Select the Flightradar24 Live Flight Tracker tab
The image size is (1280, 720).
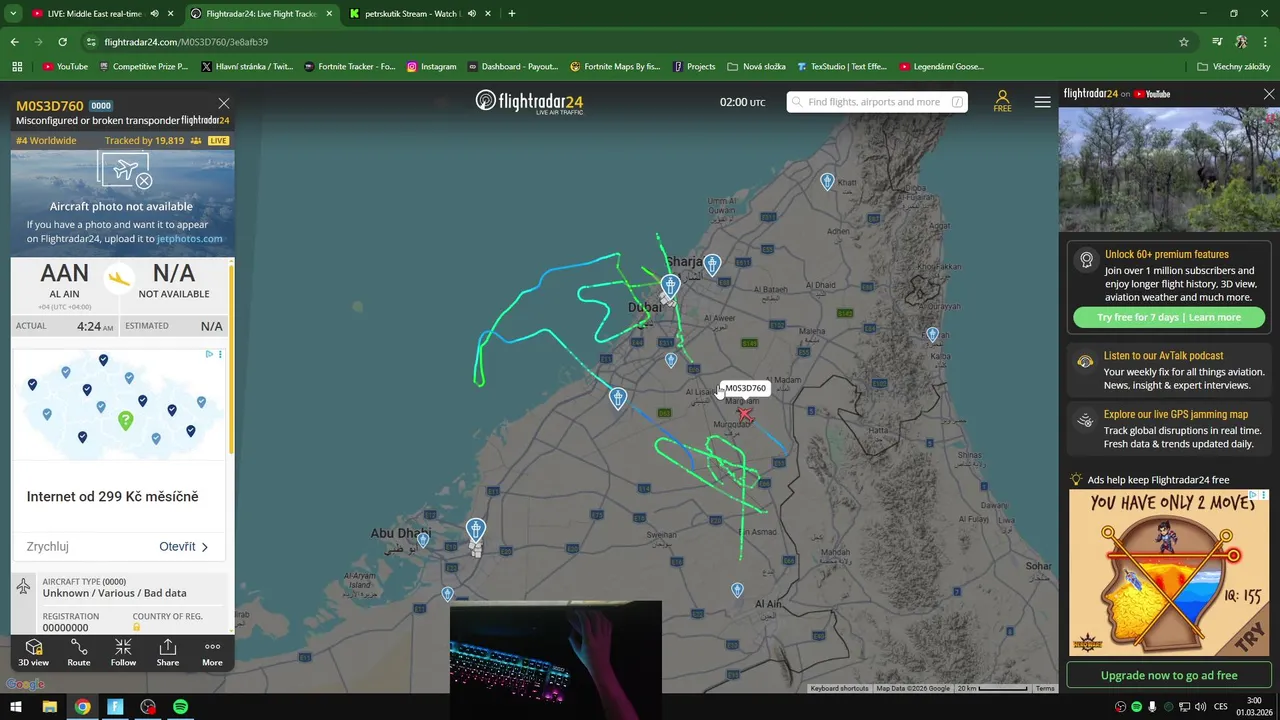(261, 14)
